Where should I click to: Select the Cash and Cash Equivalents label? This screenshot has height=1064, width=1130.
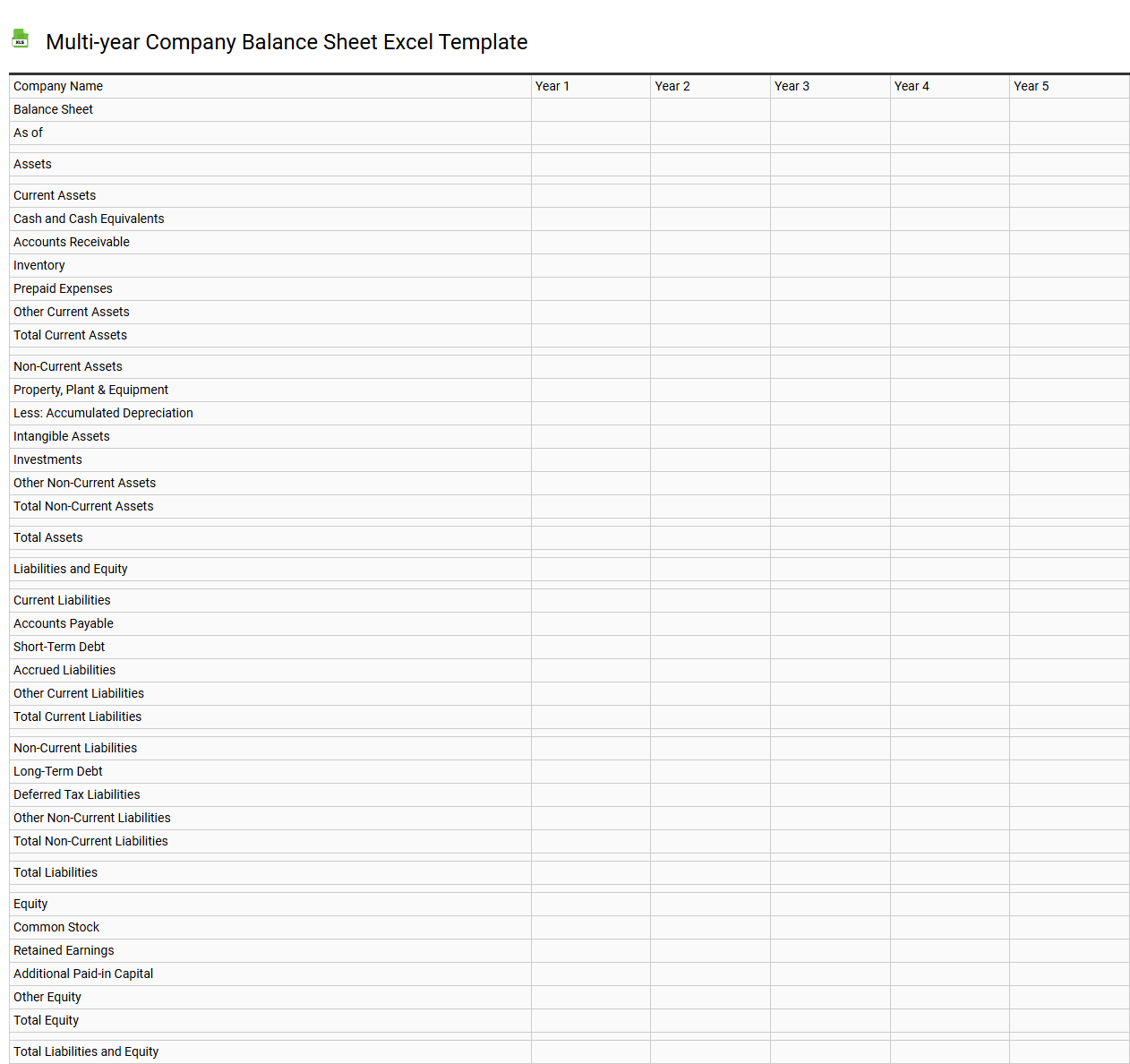pos(89,219)
